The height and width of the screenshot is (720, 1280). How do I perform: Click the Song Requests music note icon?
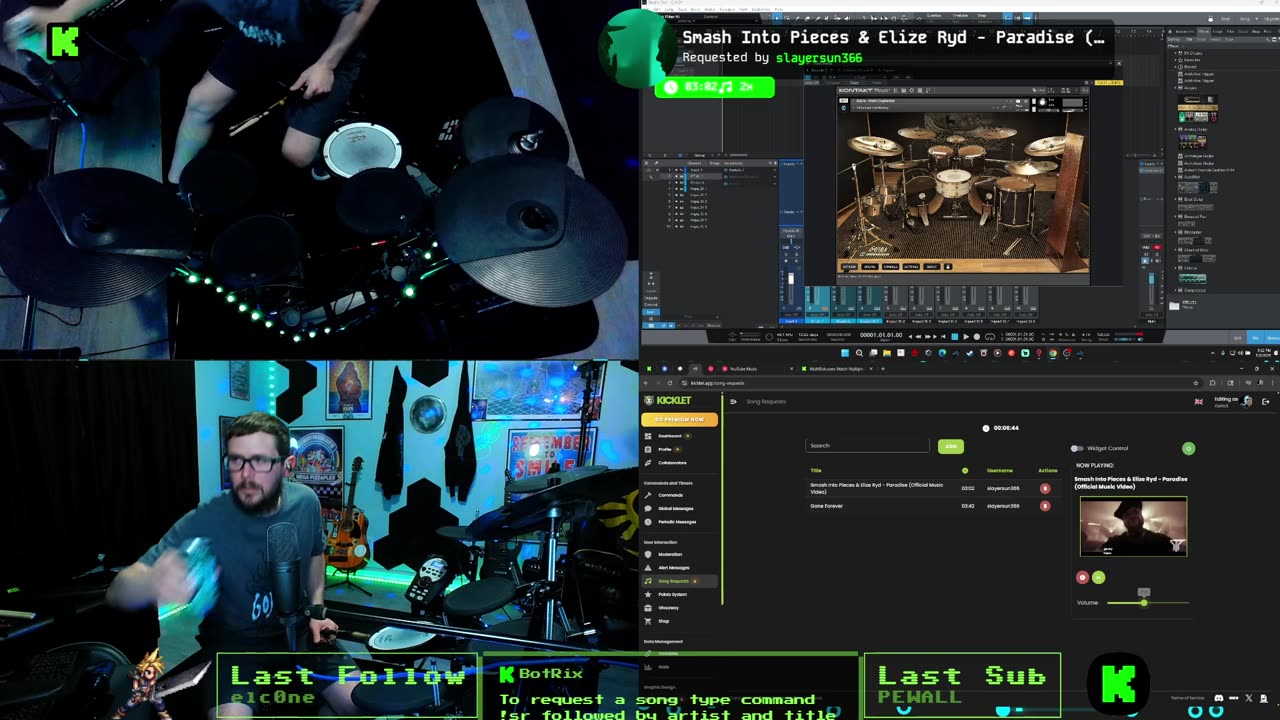pos(649,581)
